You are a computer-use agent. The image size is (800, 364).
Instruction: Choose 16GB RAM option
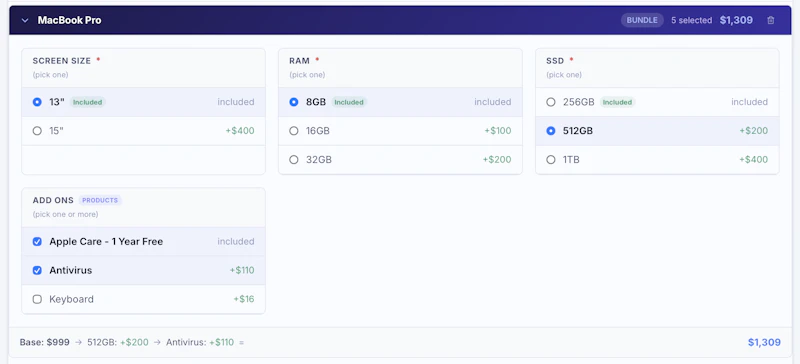pyautogui.click(x=400, y=131)
